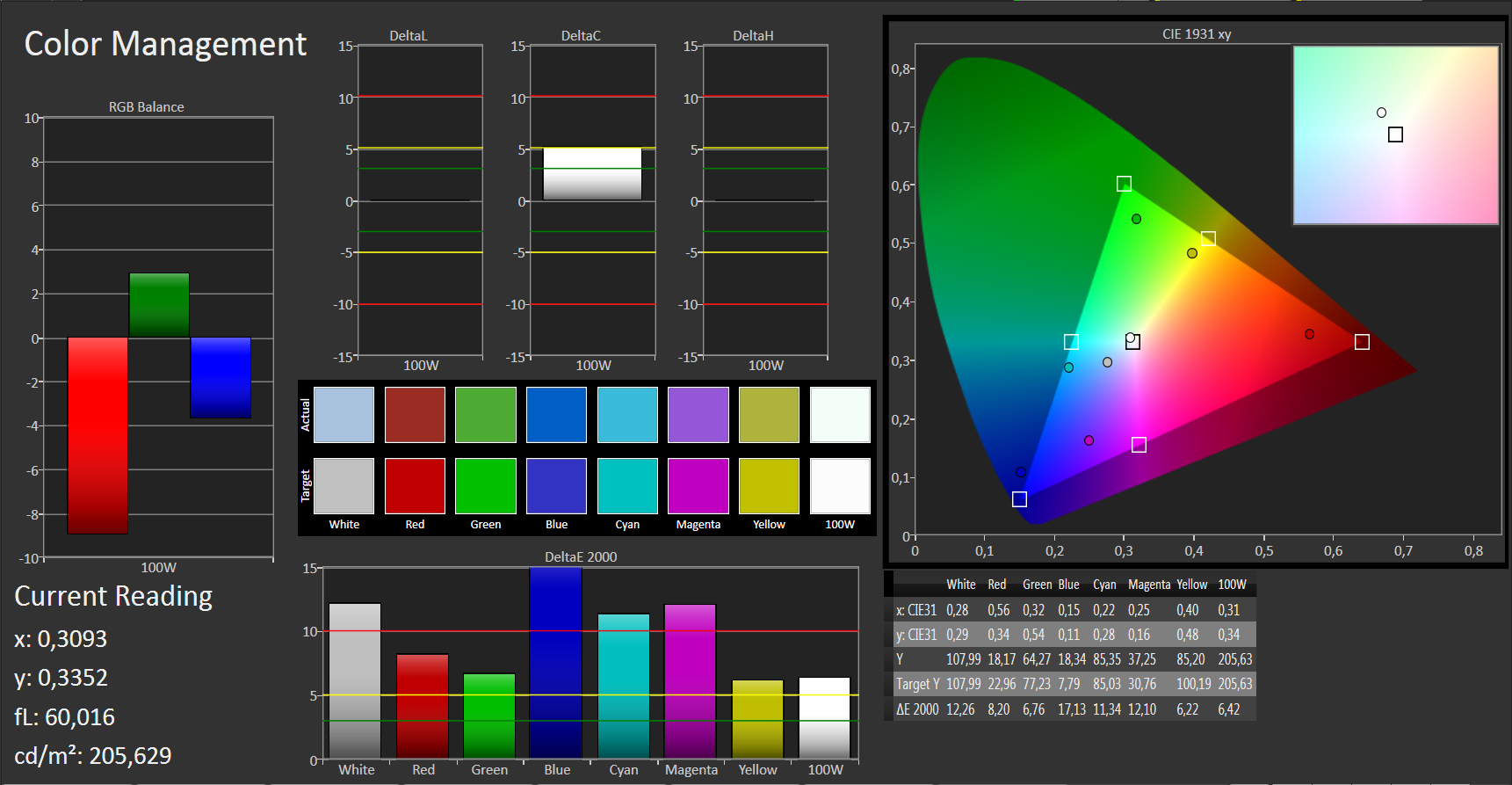Click the white bar in DeltaC chart

point(592,173)
